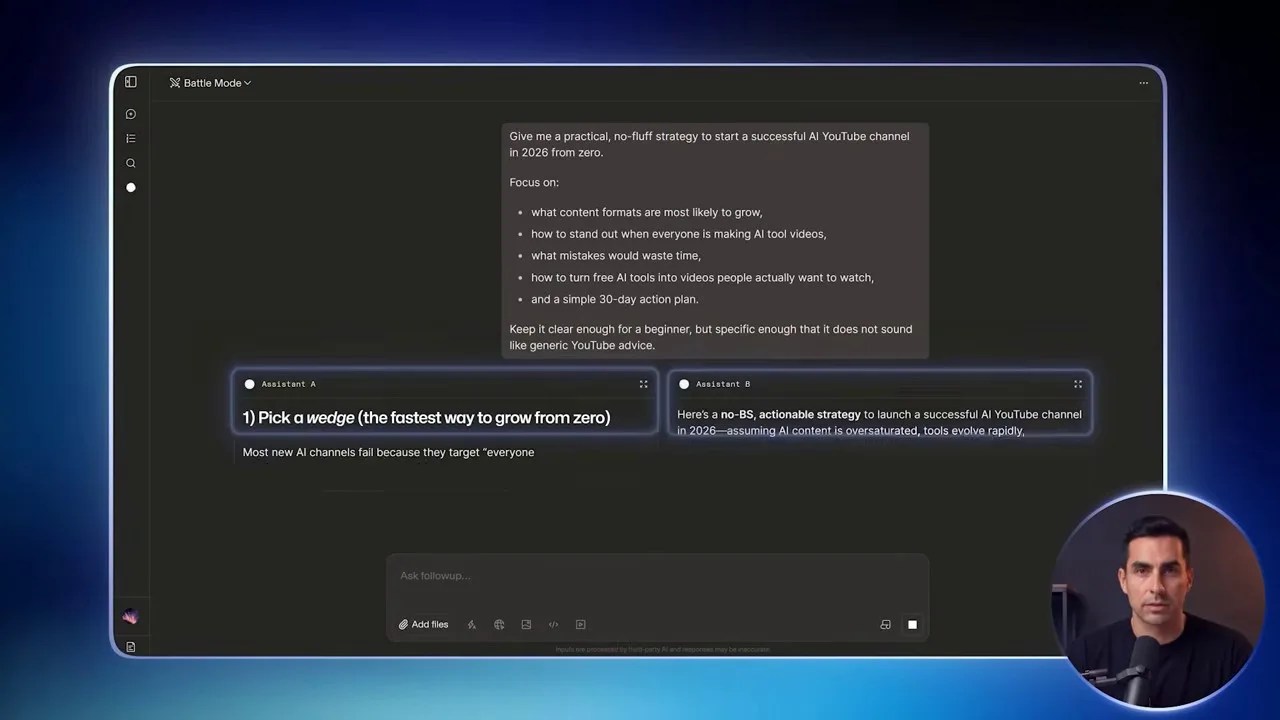Enable the web search globe icon
Screen dimensions: 1280x720
pyautogui.click(x=499, y=624)
